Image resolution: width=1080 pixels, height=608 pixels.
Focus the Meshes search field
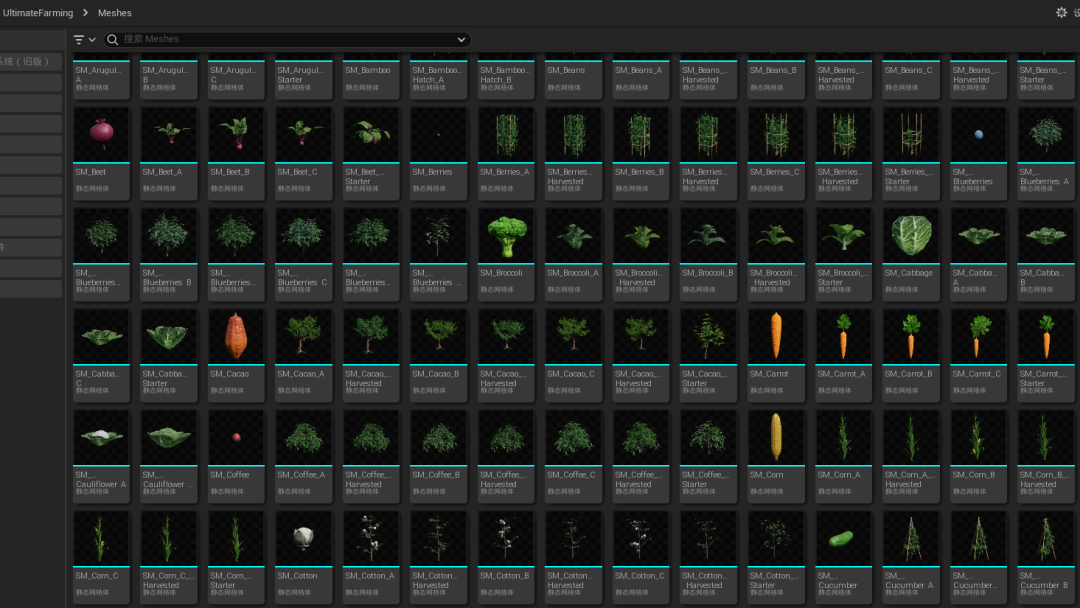click(287, 39)
